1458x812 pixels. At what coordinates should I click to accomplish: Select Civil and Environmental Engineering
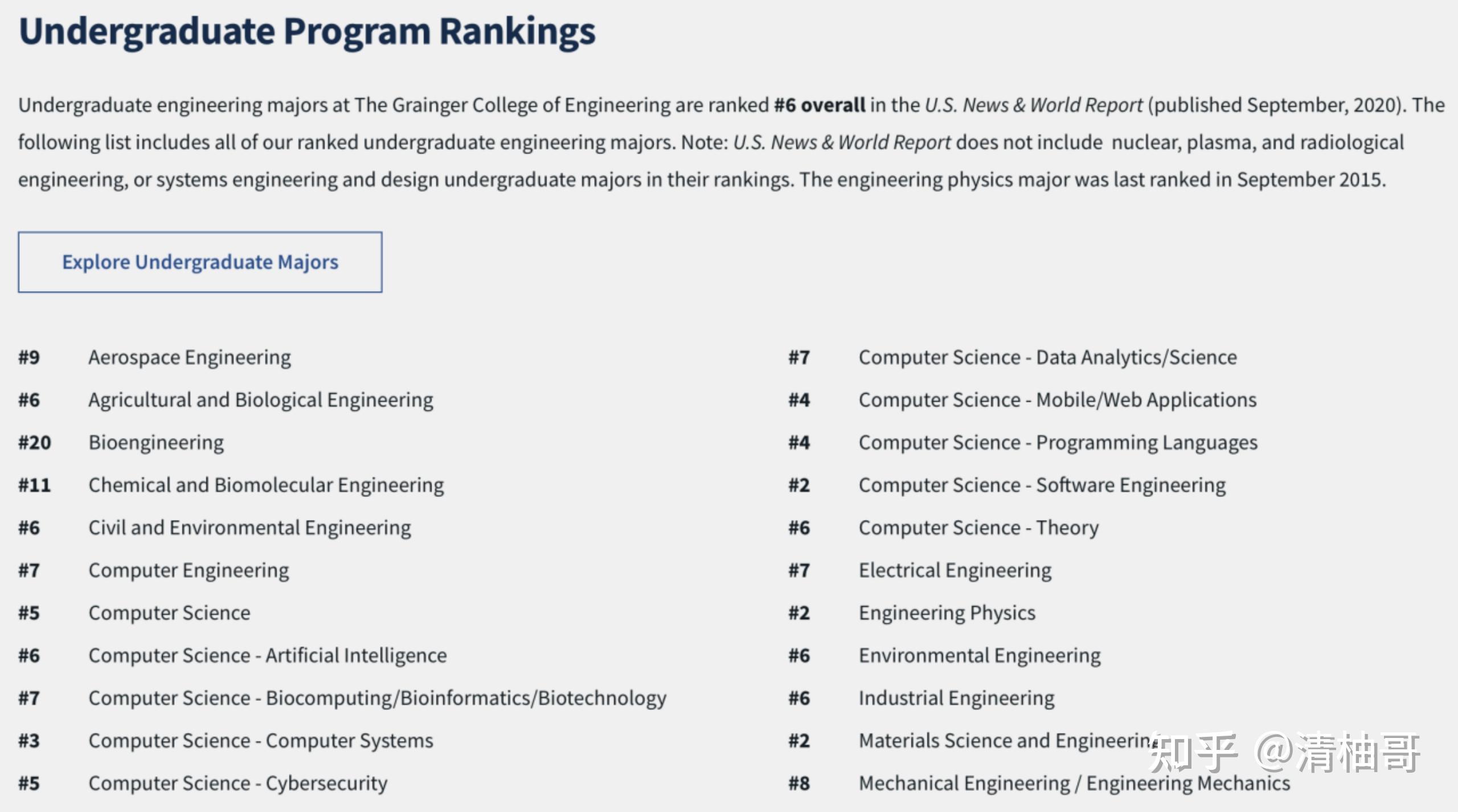pos(249,528)
